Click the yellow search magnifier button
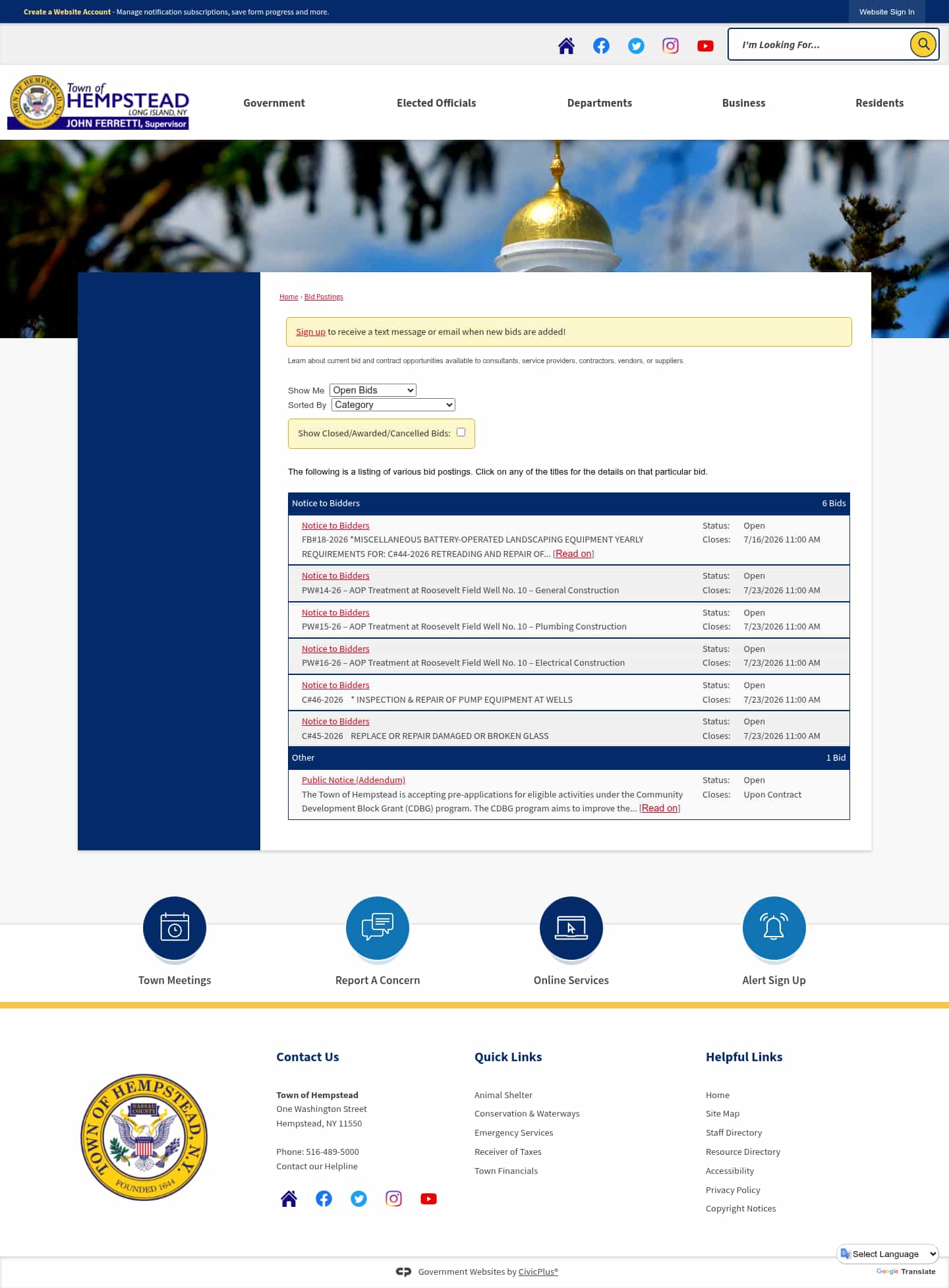 tap(923, 44)
